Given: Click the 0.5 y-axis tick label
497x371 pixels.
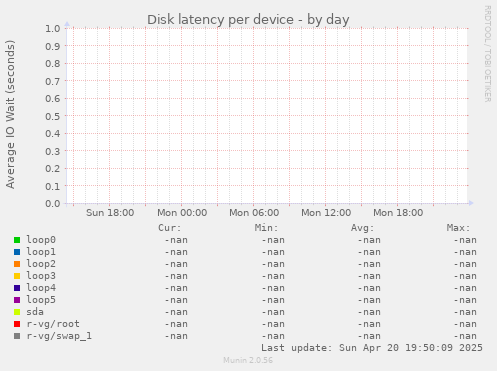Looking at the screenshot, I should 53,116.
